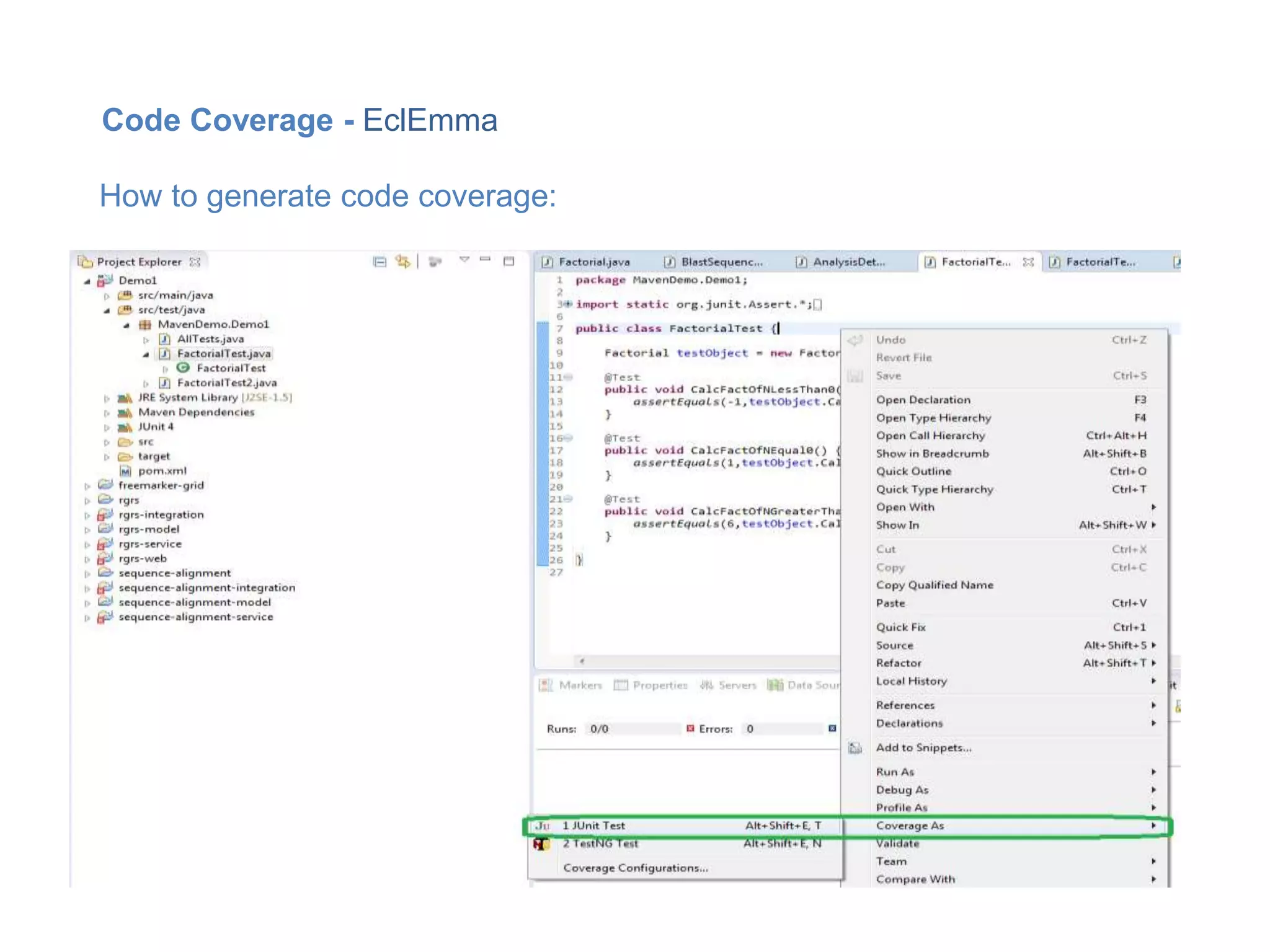This screenshot has width=1270, height=952.
Task: Select rgrs-model project icon
Action: (105, 529)
